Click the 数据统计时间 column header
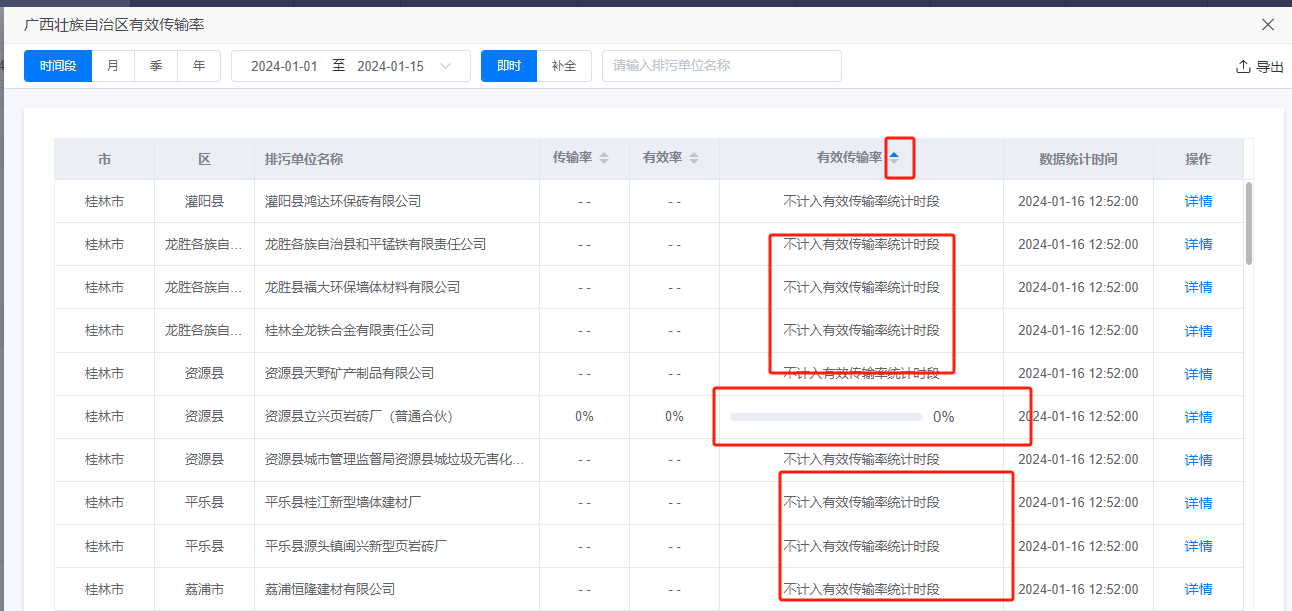This screenshot has height=611, width=1292. (x=1078, y=159)
